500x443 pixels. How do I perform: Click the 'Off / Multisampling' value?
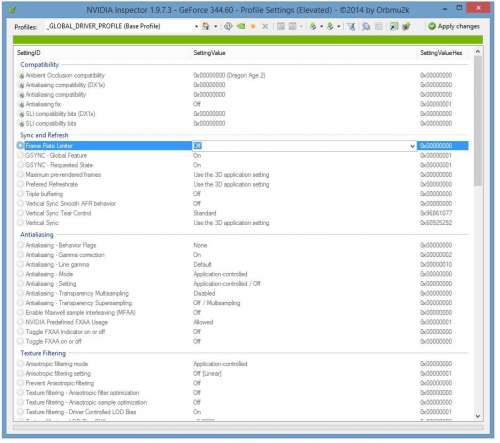point(217,303)
